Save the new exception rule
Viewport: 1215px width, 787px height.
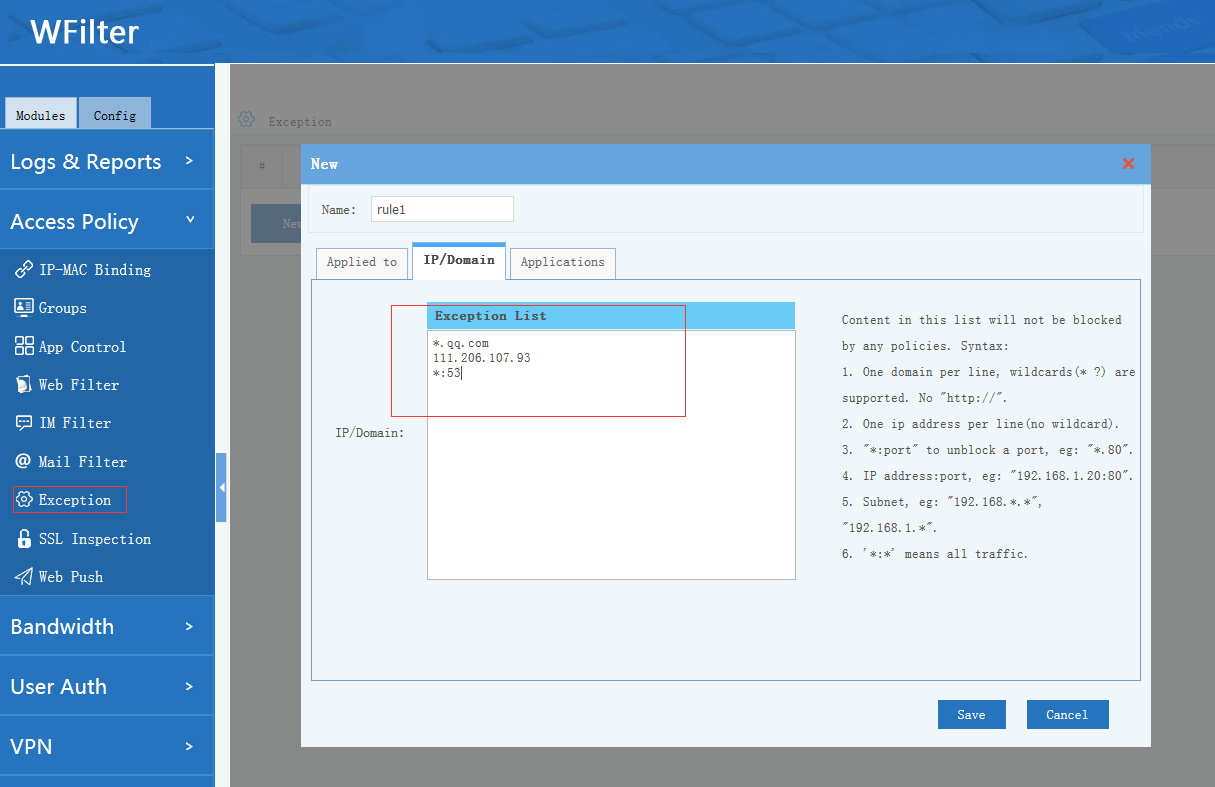(x=971, y=714)
